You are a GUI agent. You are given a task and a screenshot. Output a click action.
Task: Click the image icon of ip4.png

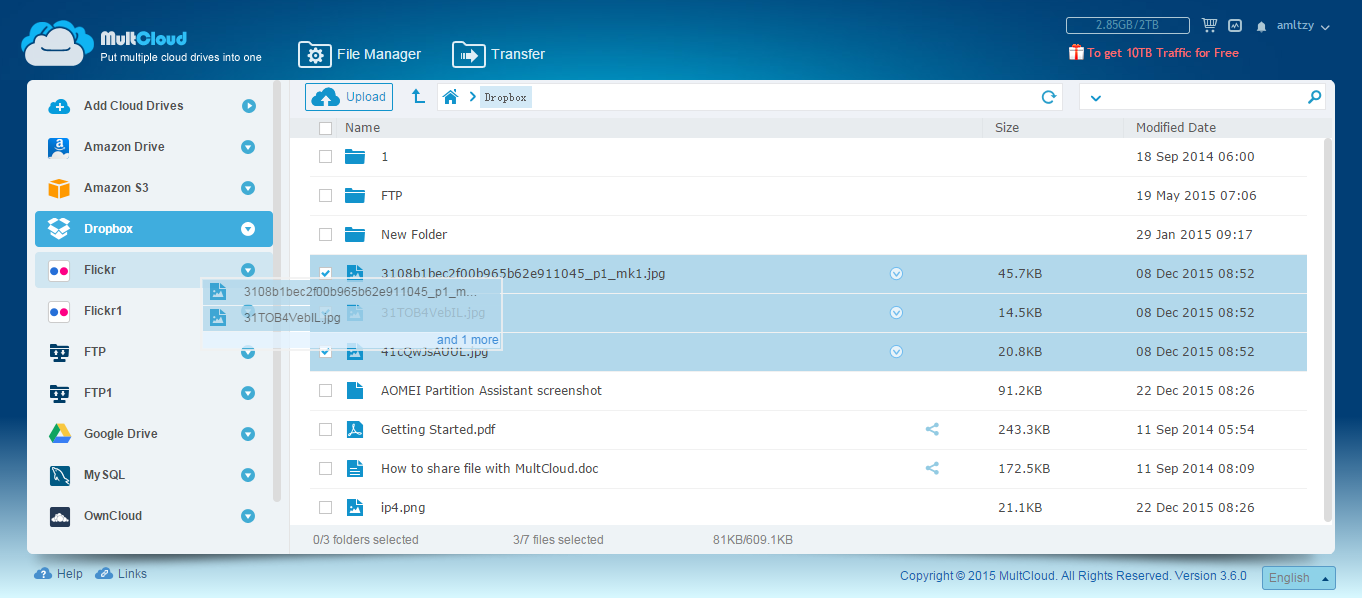tap(354, 507)
